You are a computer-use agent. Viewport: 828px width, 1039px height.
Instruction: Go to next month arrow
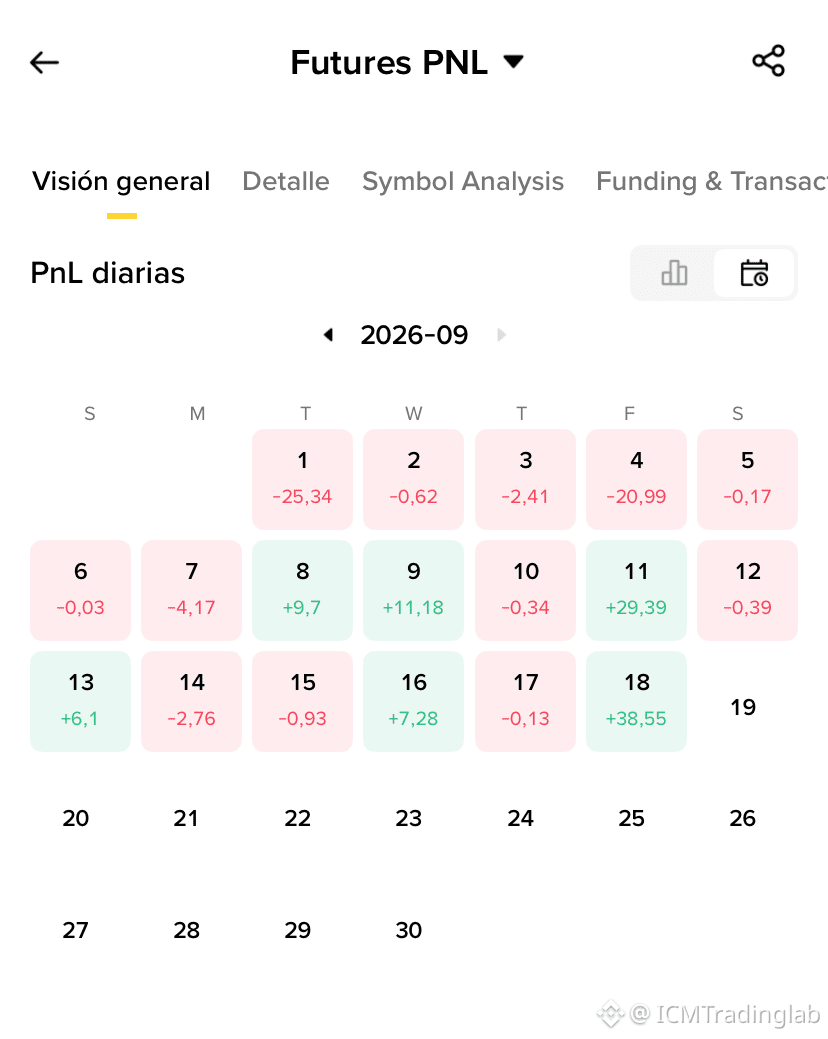coord(501,335)
